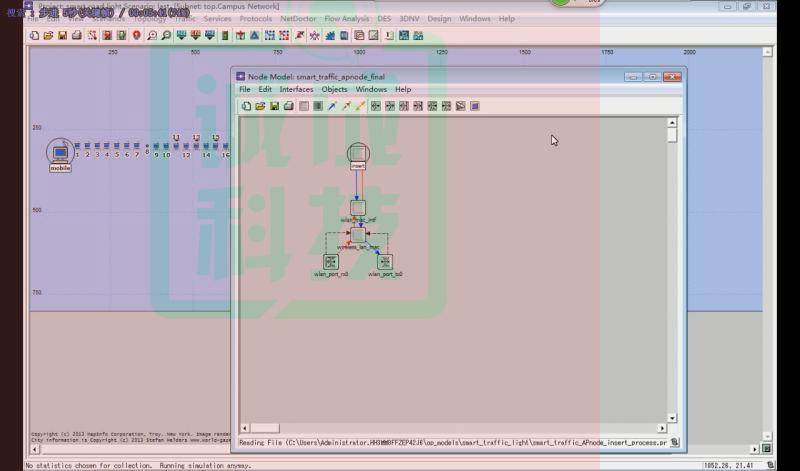Open the Flow Analysis menu

point(346,19)
